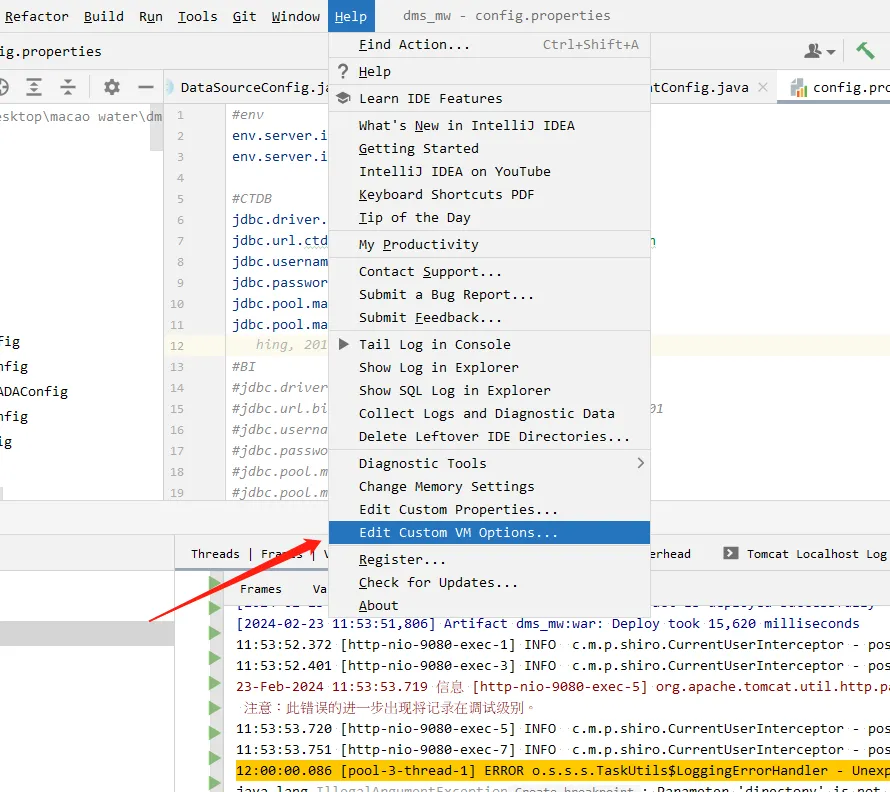Screen dimensions: 890x792
Task: Click the Artifact dms_mw:war deploy log line
Action: pos(548,623)
